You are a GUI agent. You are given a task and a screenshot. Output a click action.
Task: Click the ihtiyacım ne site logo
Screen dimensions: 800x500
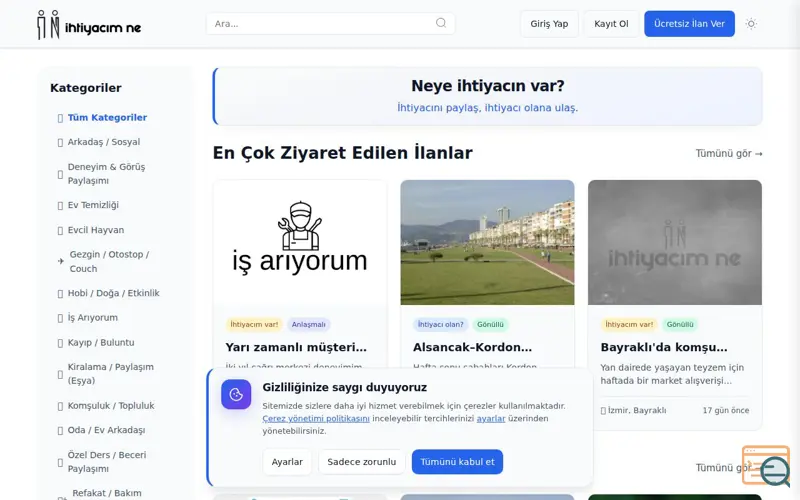tap(89, 24)
